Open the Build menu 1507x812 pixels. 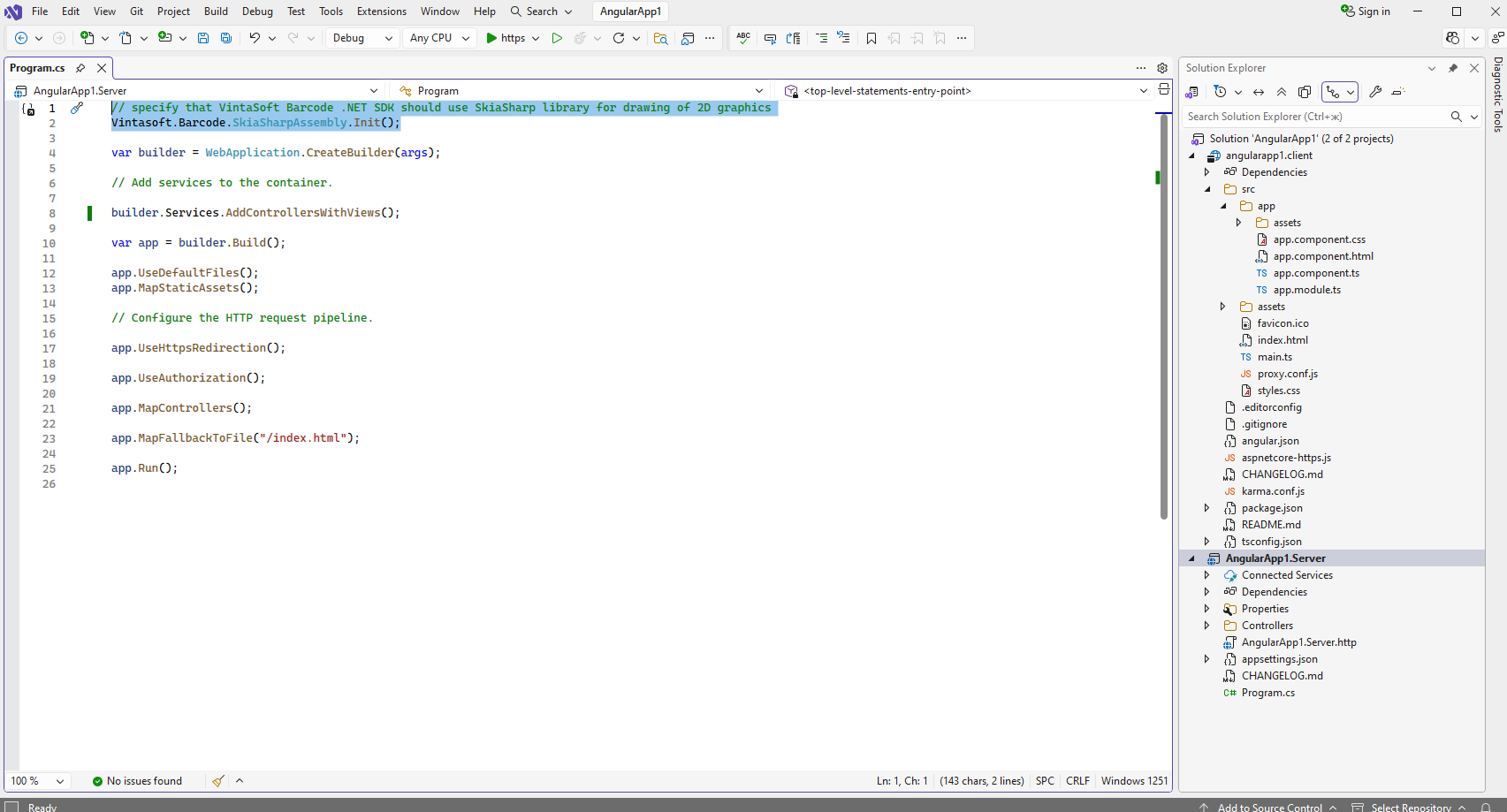click(216, 11)
